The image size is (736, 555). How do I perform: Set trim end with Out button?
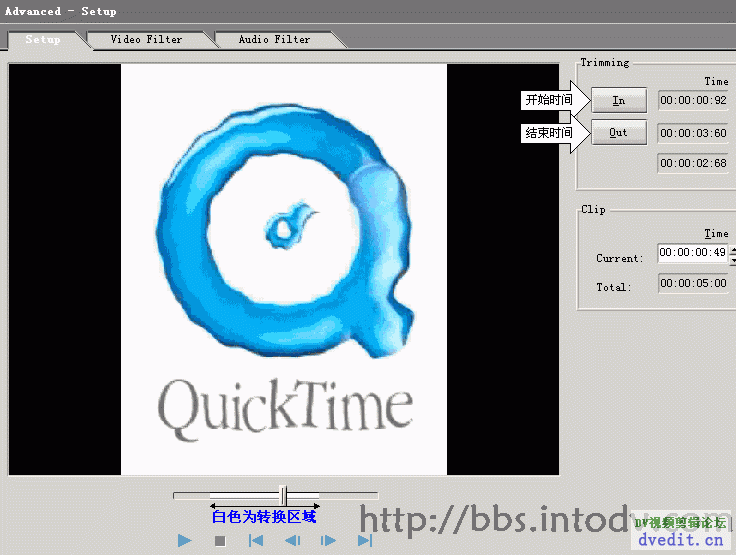(619, 133)
